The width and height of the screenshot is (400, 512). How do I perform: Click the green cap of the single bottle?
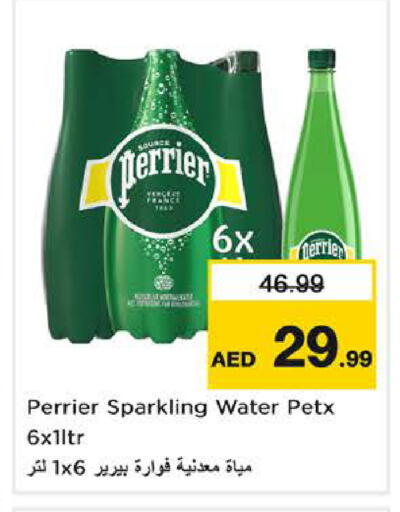(x=321, y=58)
